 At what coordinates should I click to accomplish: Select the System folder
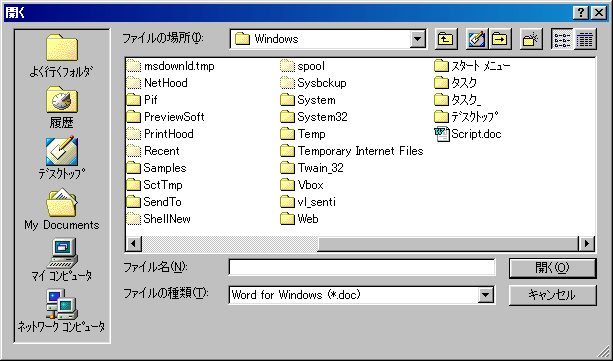click(x=308, y=100)
